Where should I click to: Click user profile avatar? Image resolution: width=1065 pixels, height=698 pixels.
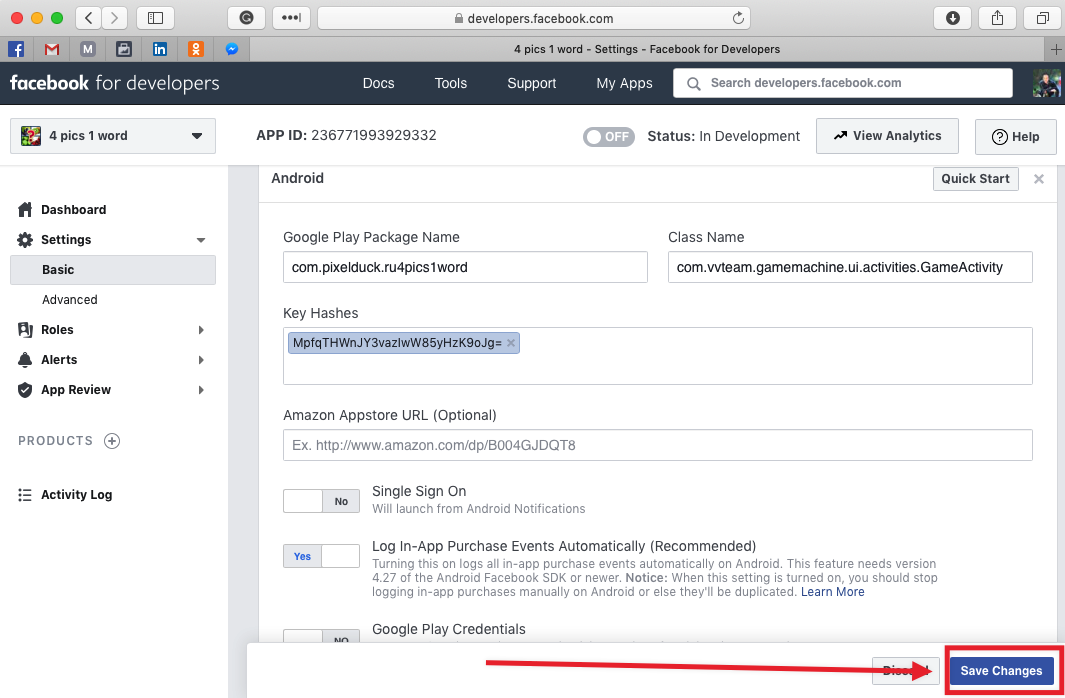[1047, 83]
